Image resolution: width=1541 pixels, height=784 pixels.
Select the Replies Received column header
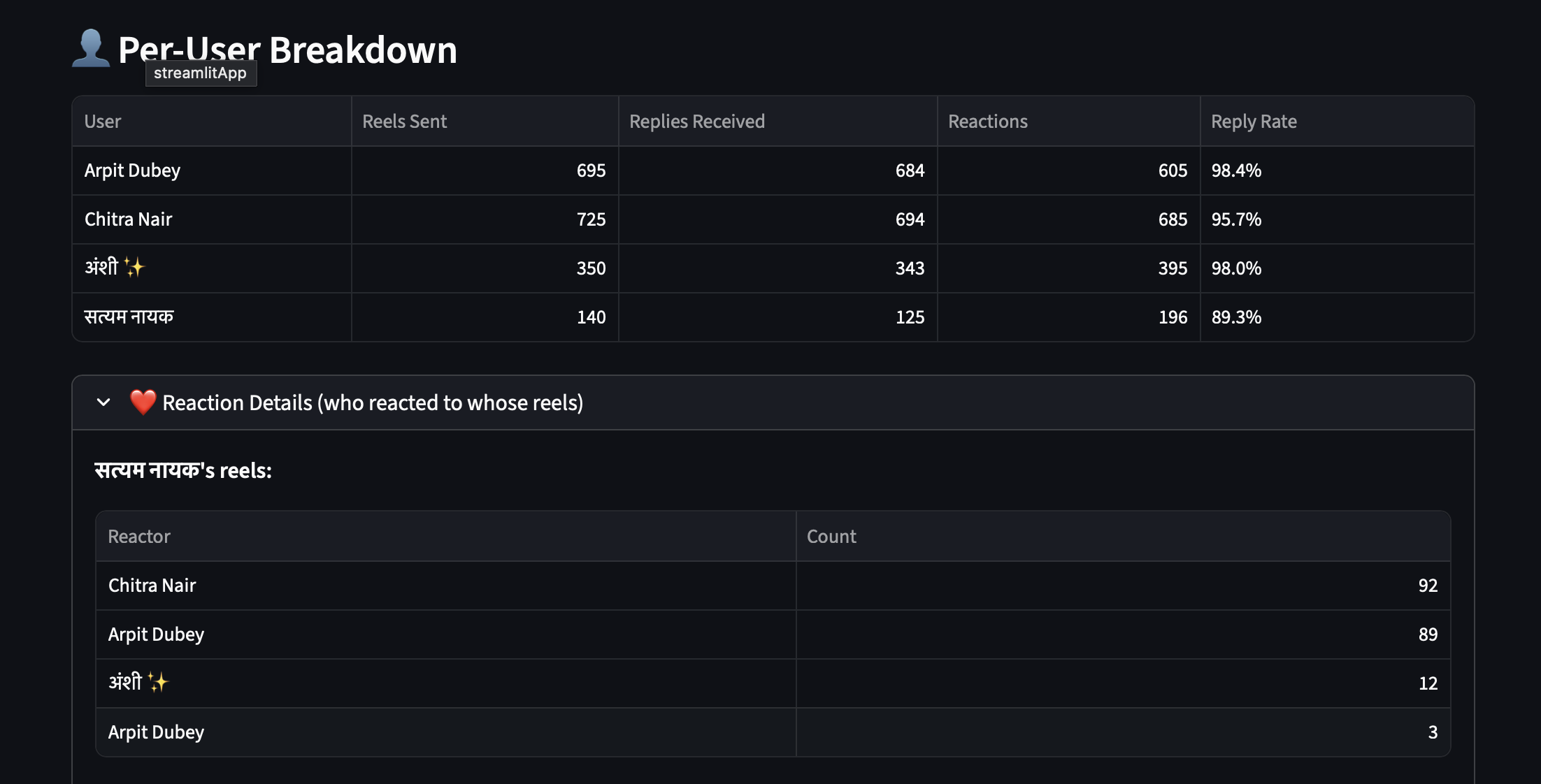click(x=696, y=121)
